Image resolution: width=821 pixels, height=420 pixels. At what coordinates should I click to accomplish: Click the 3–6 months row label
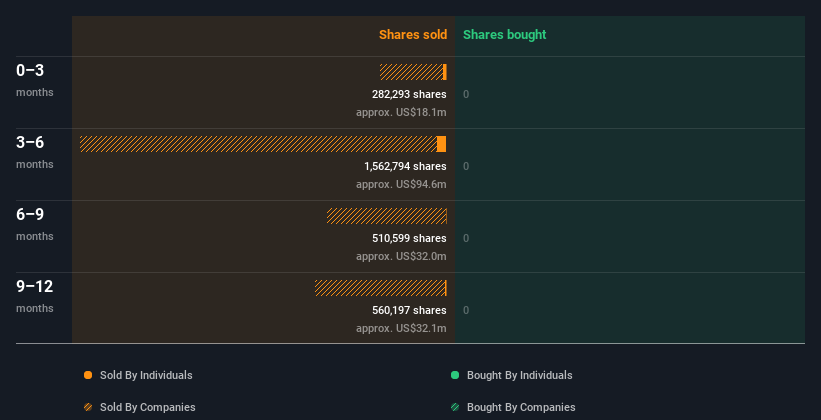pyautogui.click(x=35, y=152)
